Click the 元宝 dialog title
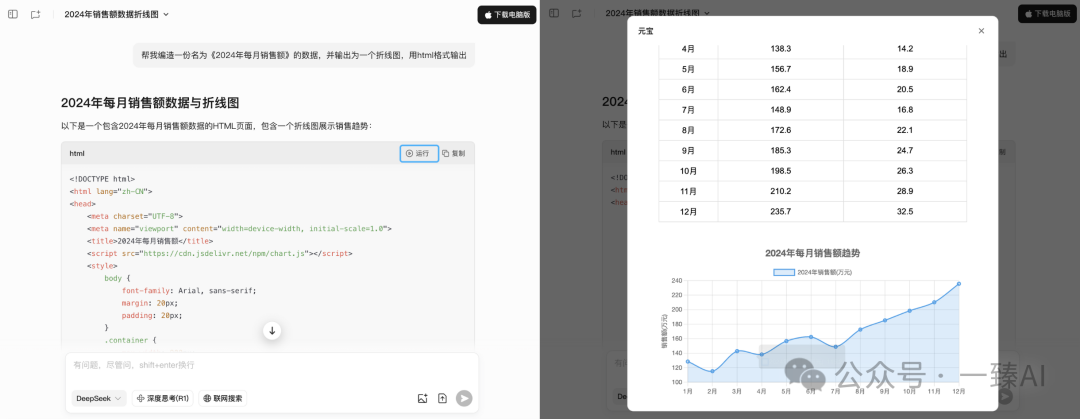 click(x=645, y=31)
